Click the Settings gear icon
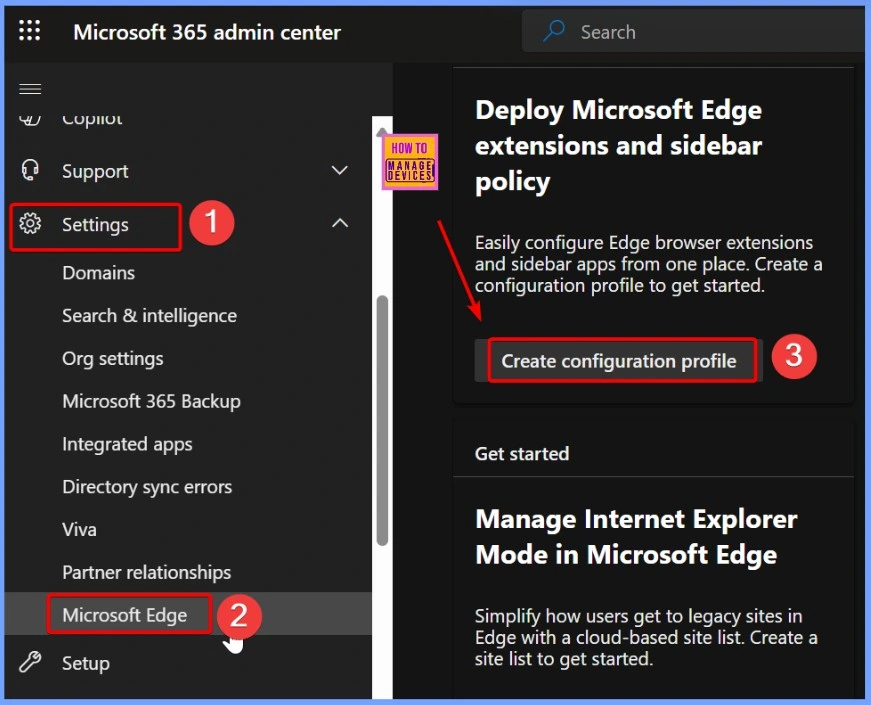 (30, 223)
